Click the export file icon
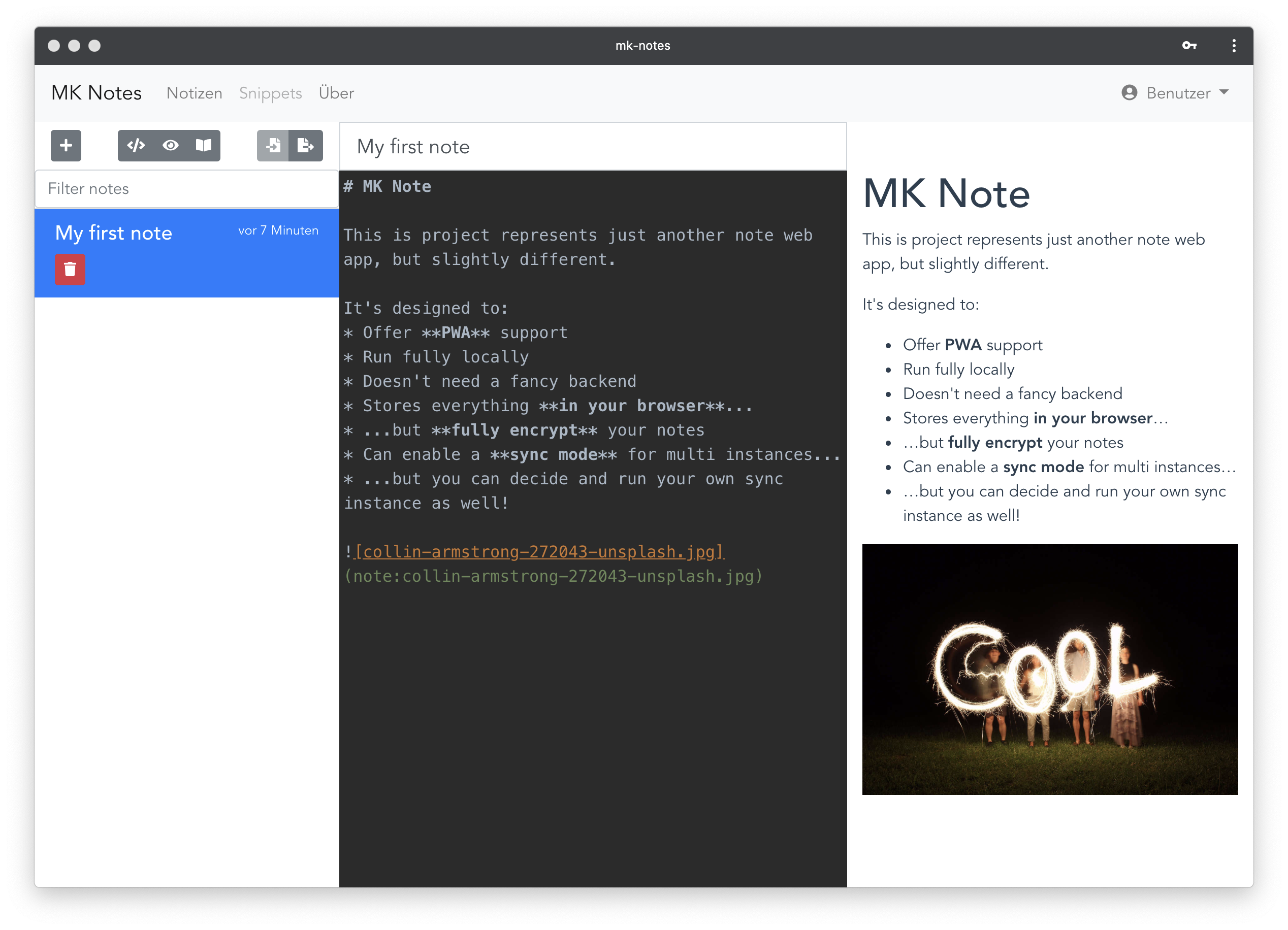 (306, 146)
